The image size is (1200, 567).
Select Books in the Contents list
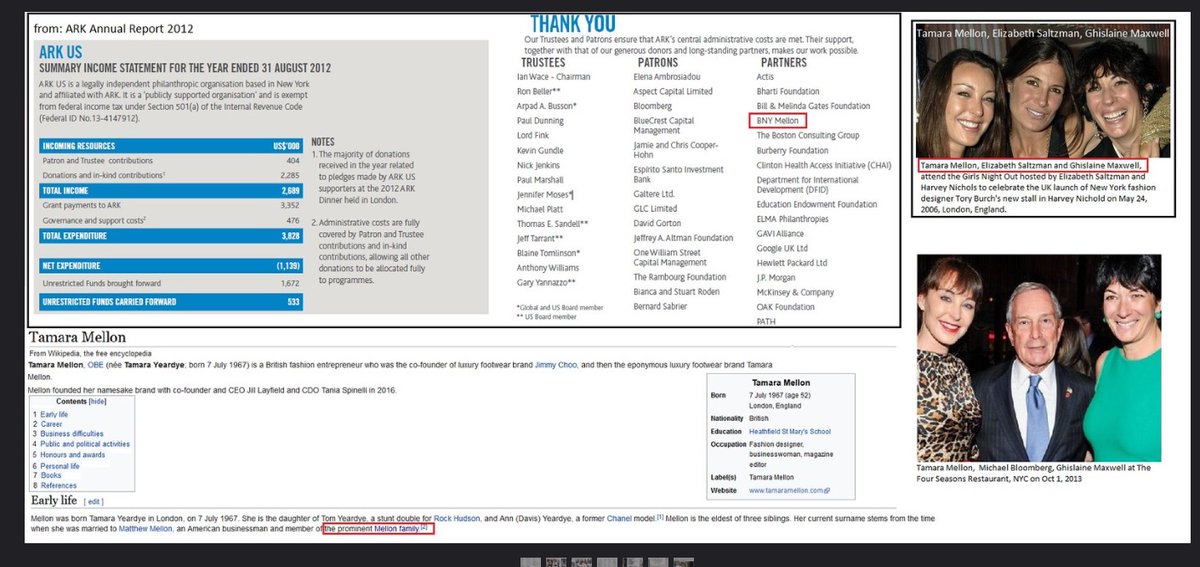tap(51, 476)
